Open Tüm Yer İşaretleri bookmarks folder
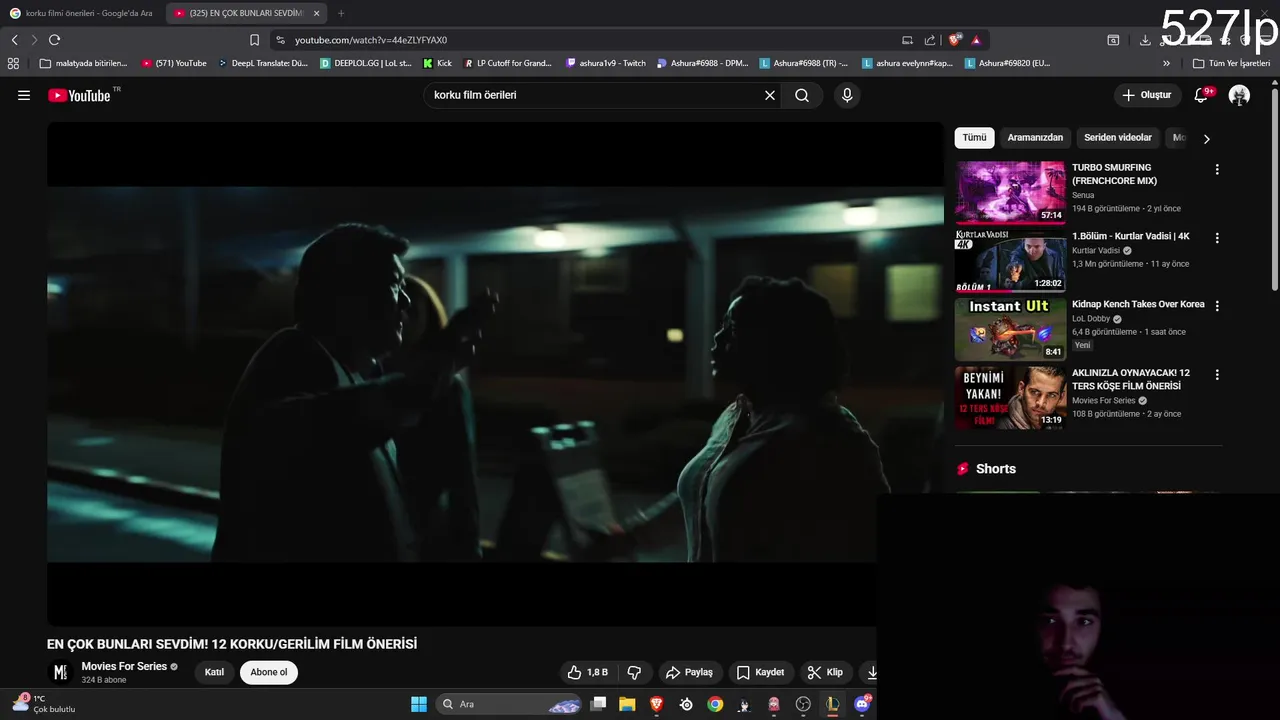 click(x=1232, y=63)
